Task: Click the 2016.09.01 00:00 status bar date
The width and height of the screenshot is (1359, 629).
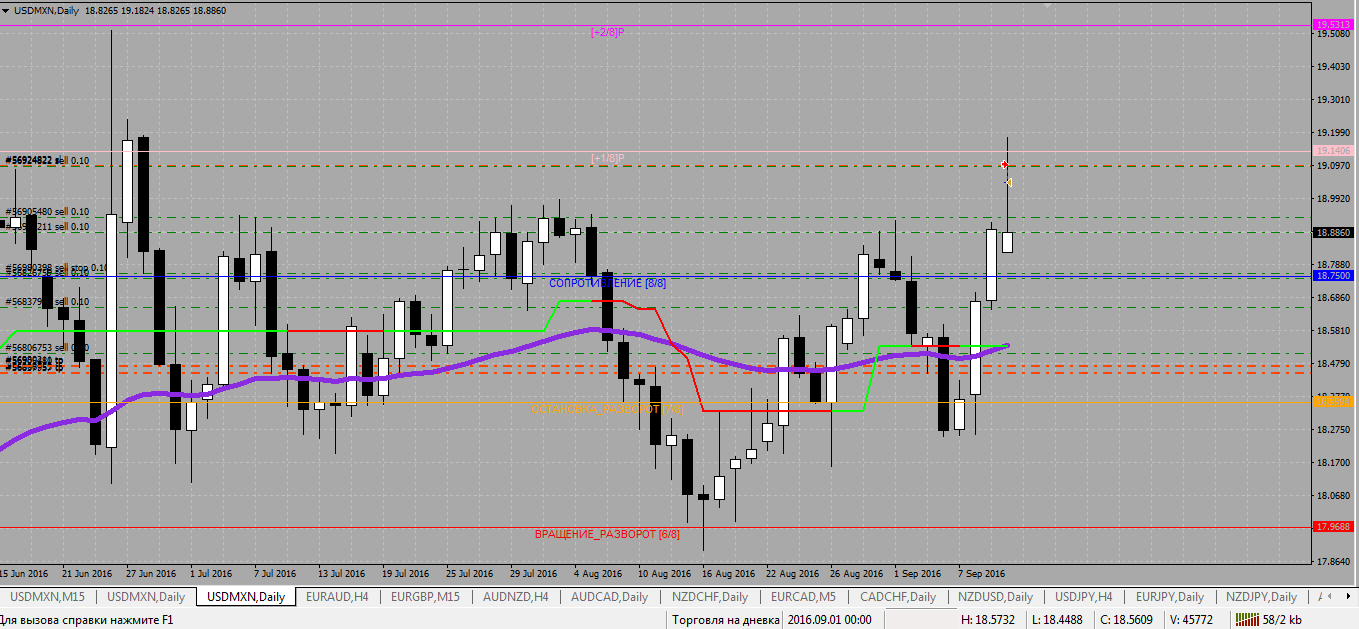Action: point(830,620)
